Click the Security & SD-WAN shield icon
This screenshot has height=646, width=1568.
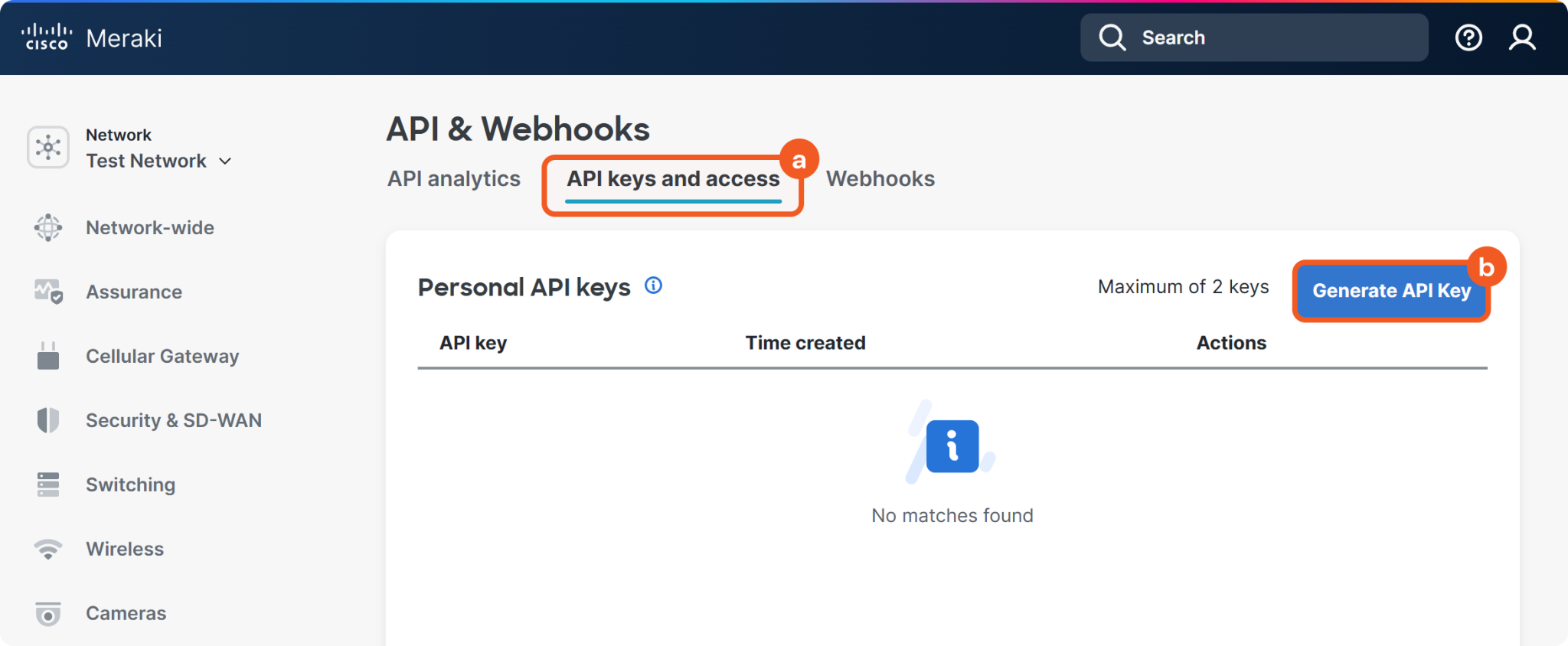[x=48, y=420]
